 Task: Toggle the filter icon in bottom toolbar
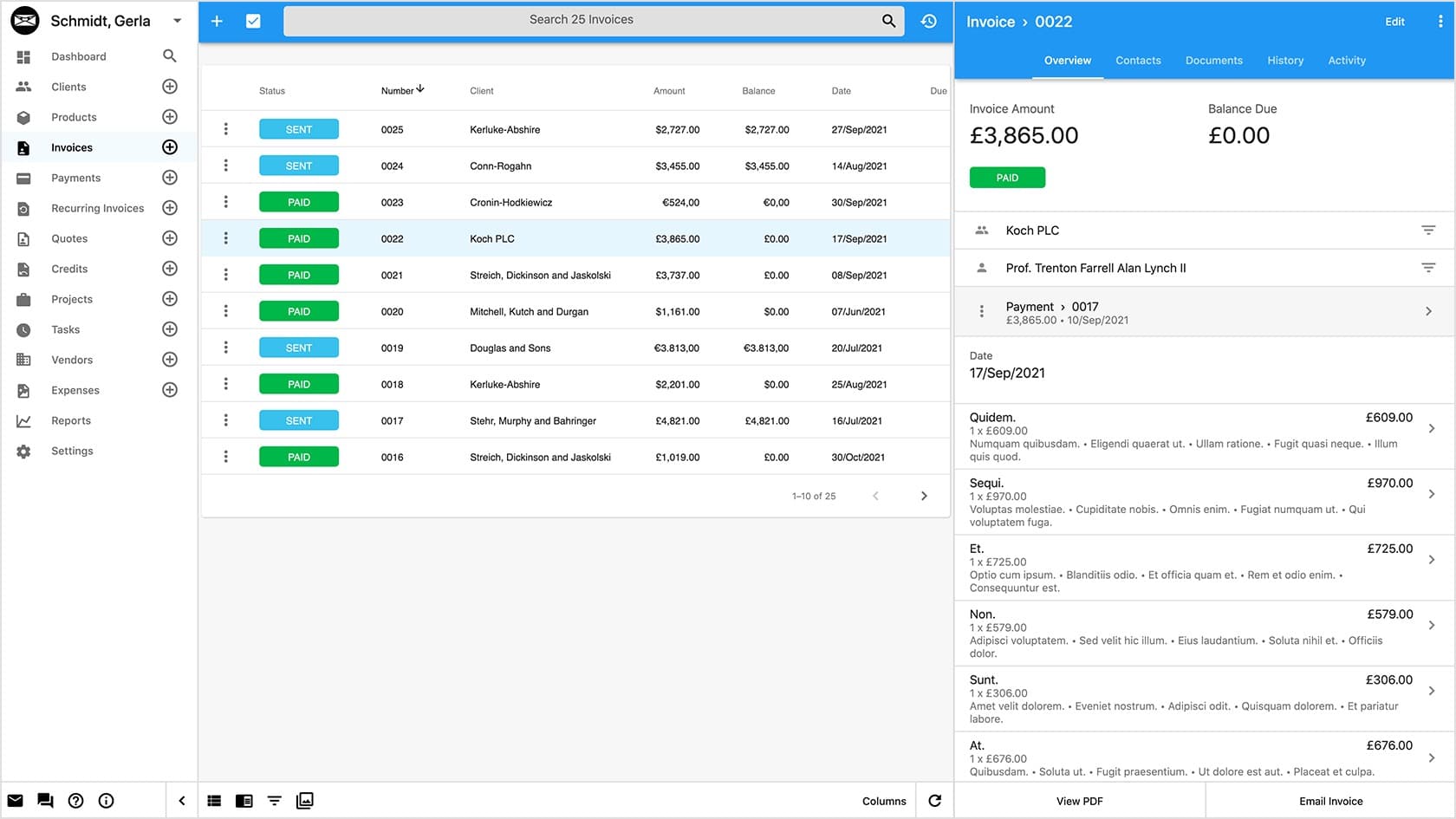pos(274,800)
